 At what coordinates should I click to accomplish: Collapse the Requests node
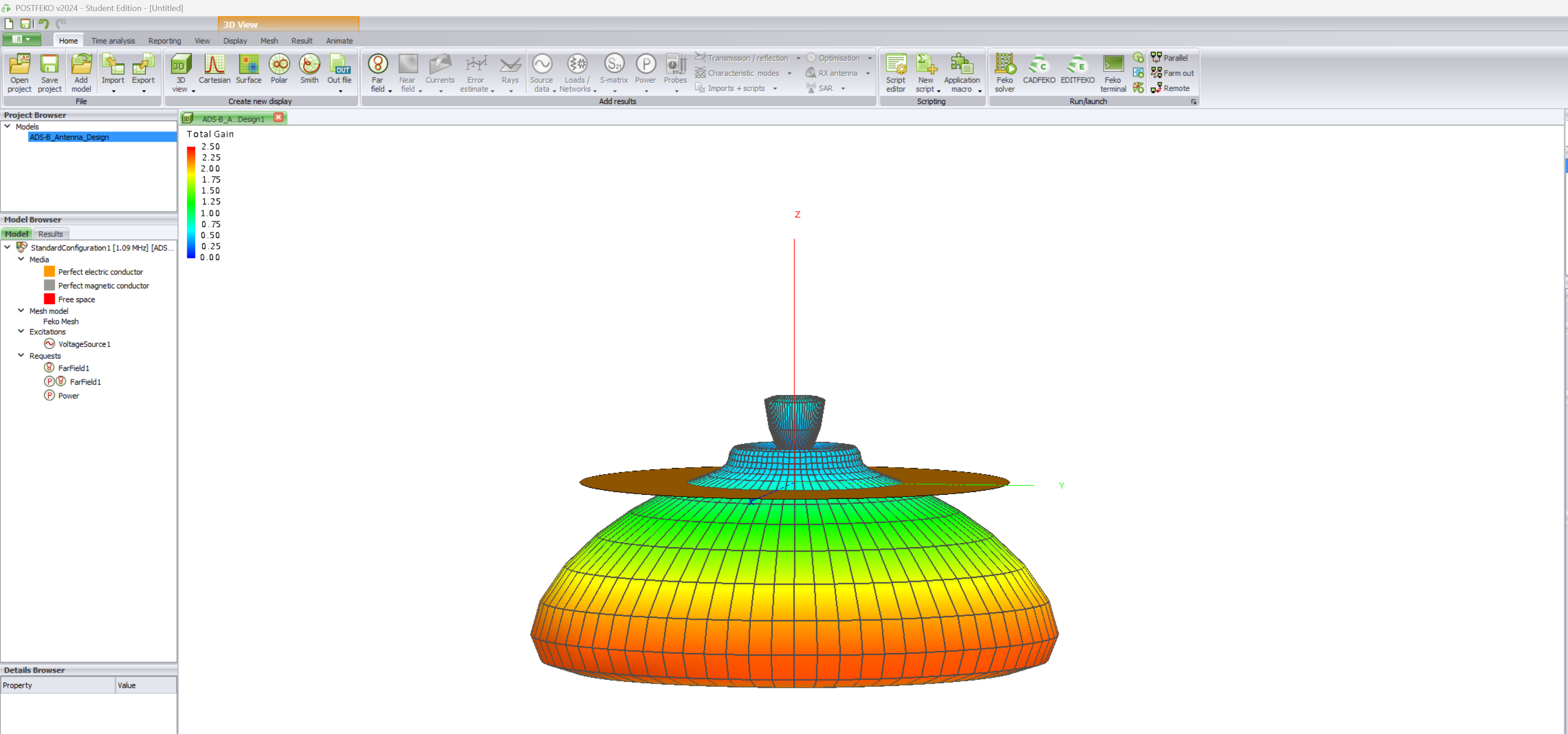21,355
